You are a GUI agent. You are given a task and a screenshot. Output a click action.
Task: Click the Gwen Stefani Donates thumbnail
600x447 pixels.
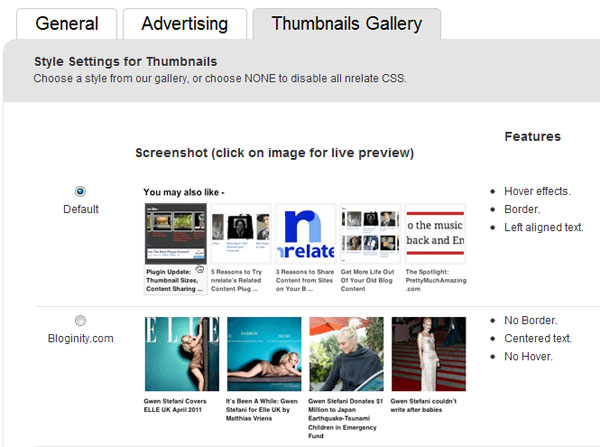click(x=347, y=354)
